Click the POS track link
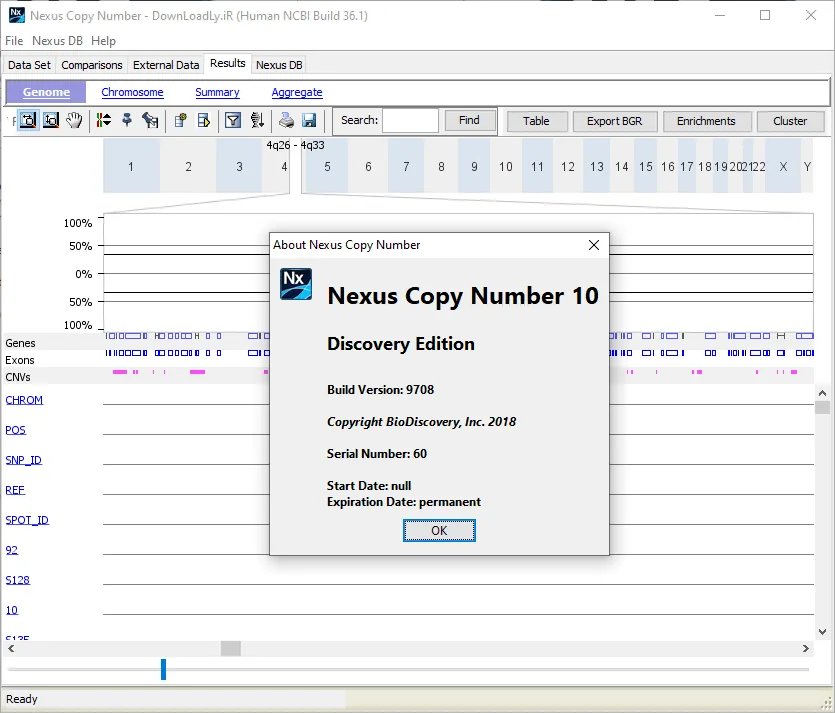 pos(15,430)
